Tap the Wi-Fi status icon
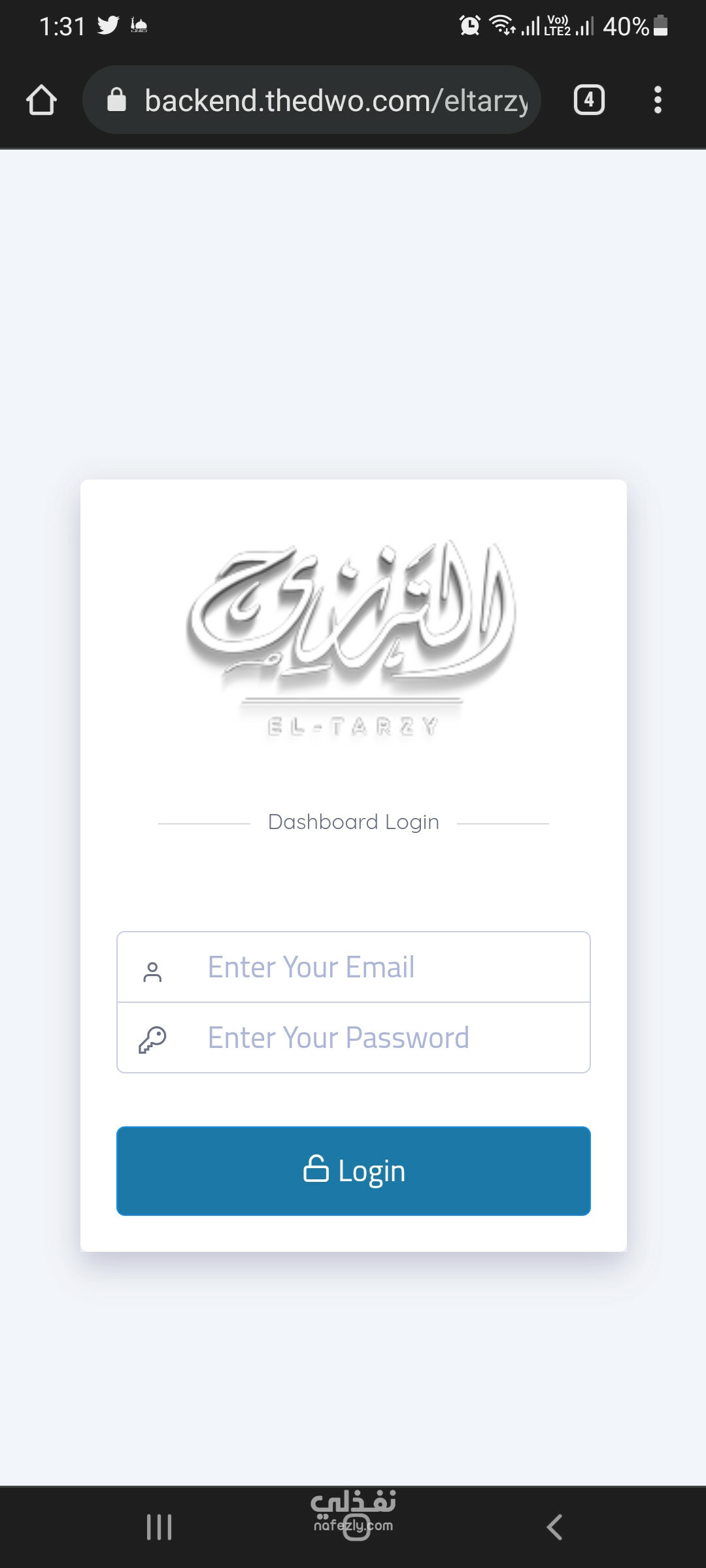The width and height of the screenshot is (706, 1568). (x=502, y=25)
